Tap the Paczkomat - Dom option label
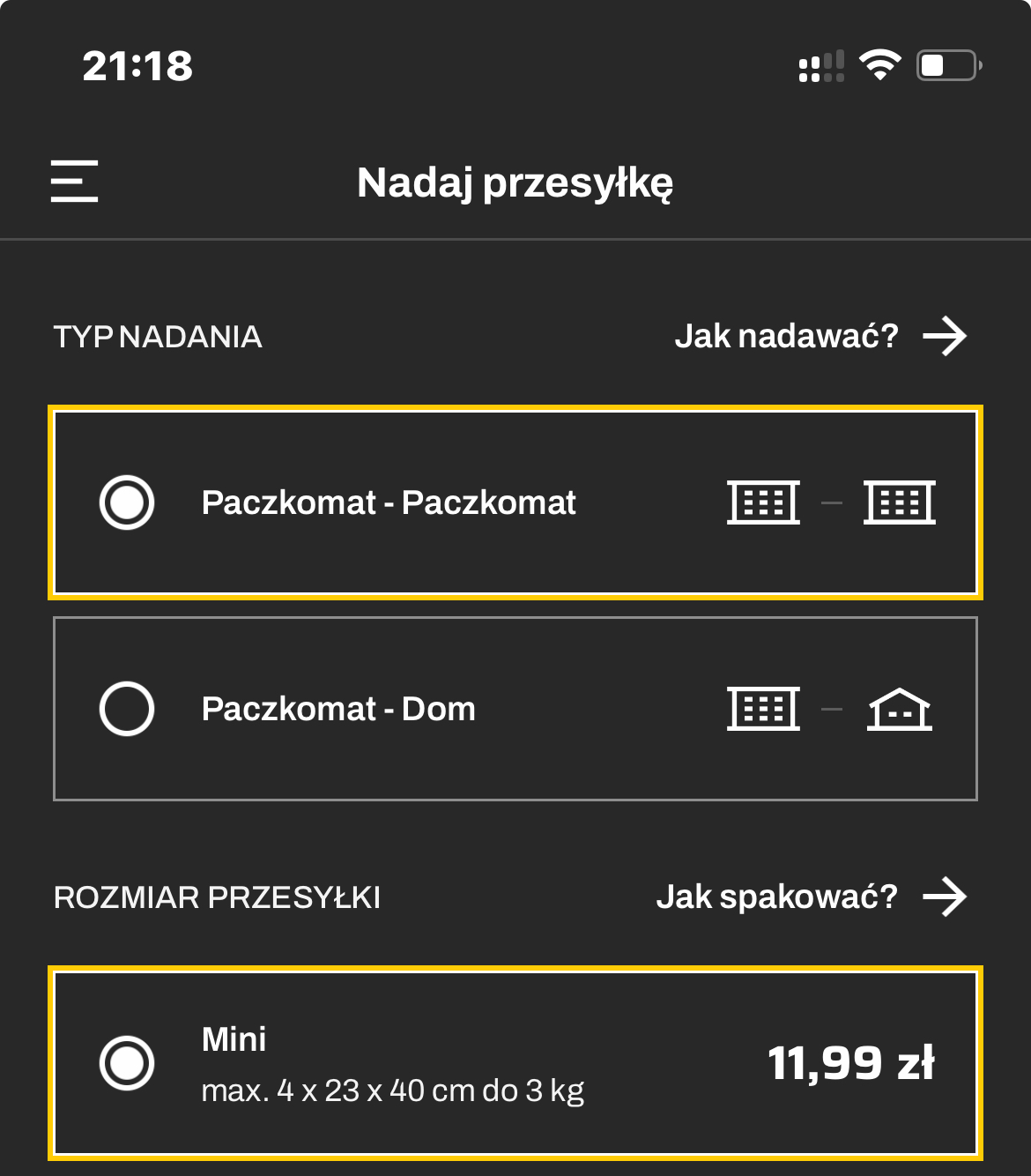Image resolution: width=1031 pixels, height=1176 pixels. click(x=338, y=709)
